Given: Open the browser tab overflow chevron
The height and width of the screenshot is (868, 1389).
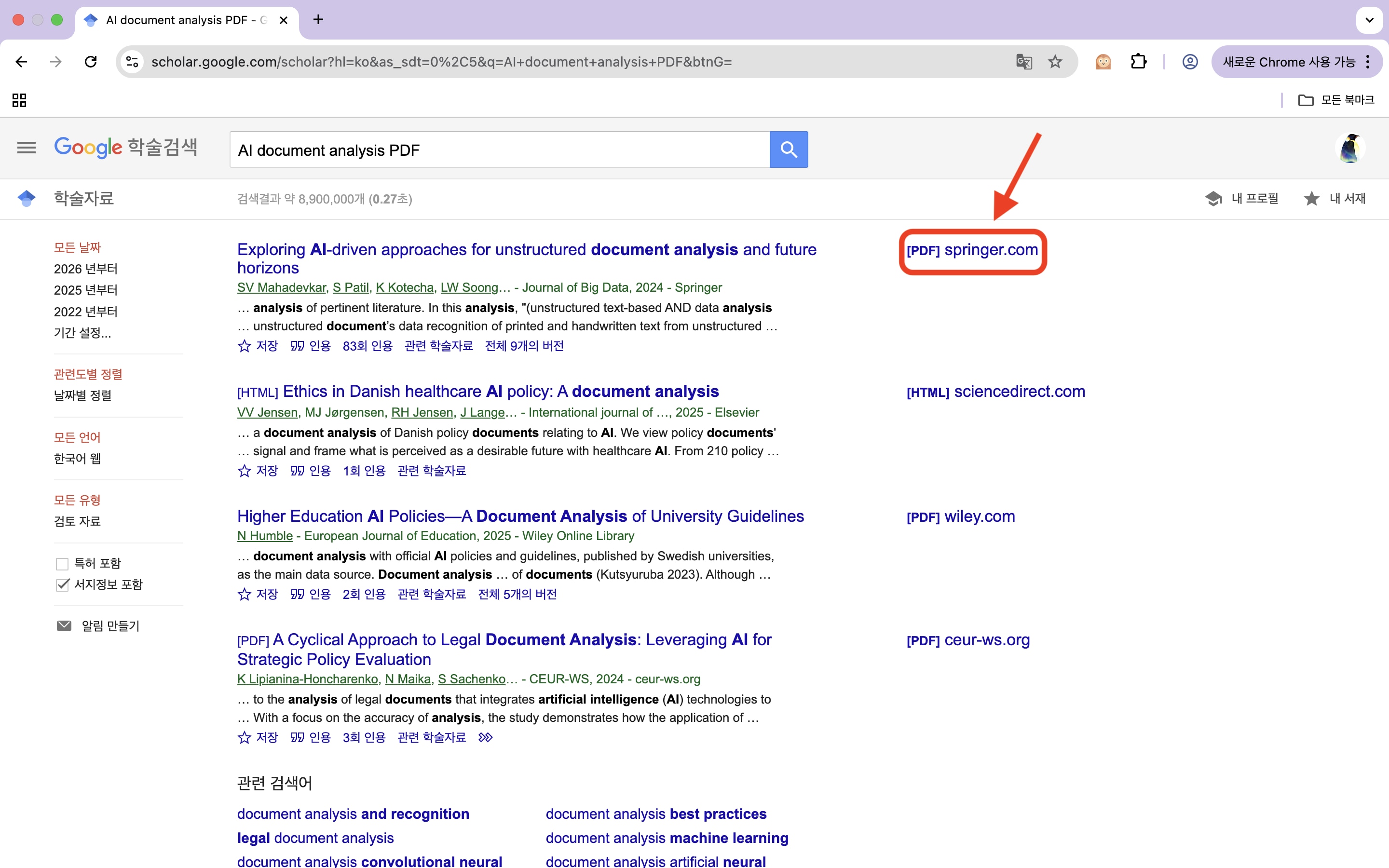Looking at the screenshot, I should [1370, 19].
